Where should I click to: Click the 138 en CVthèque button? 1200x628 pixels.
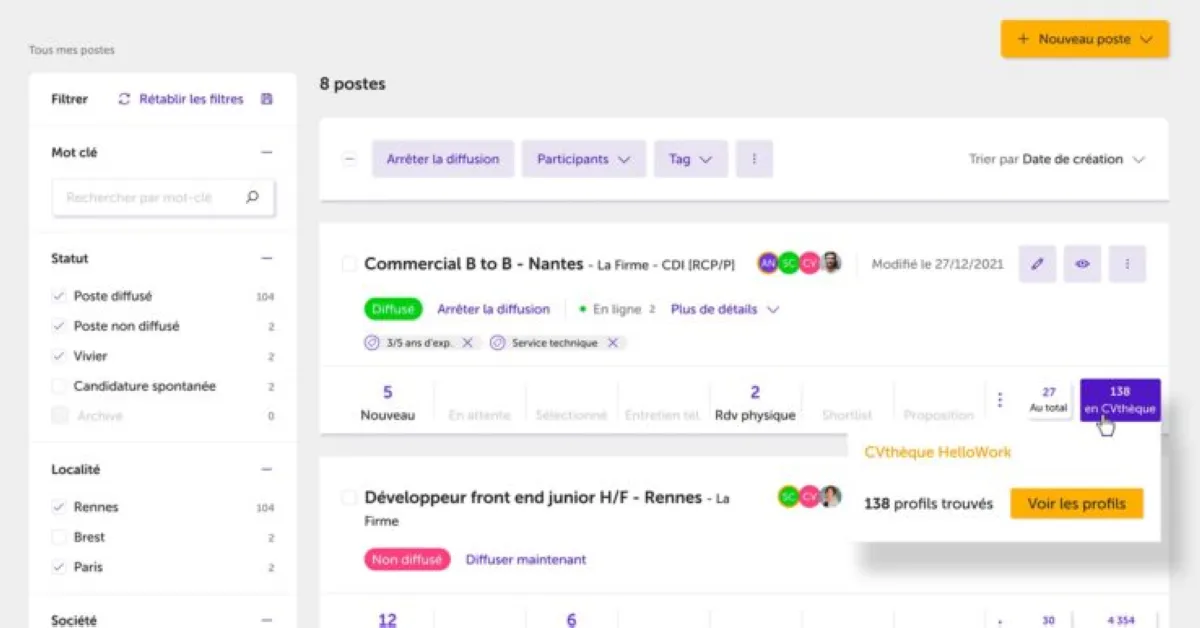click(1120, 400)
